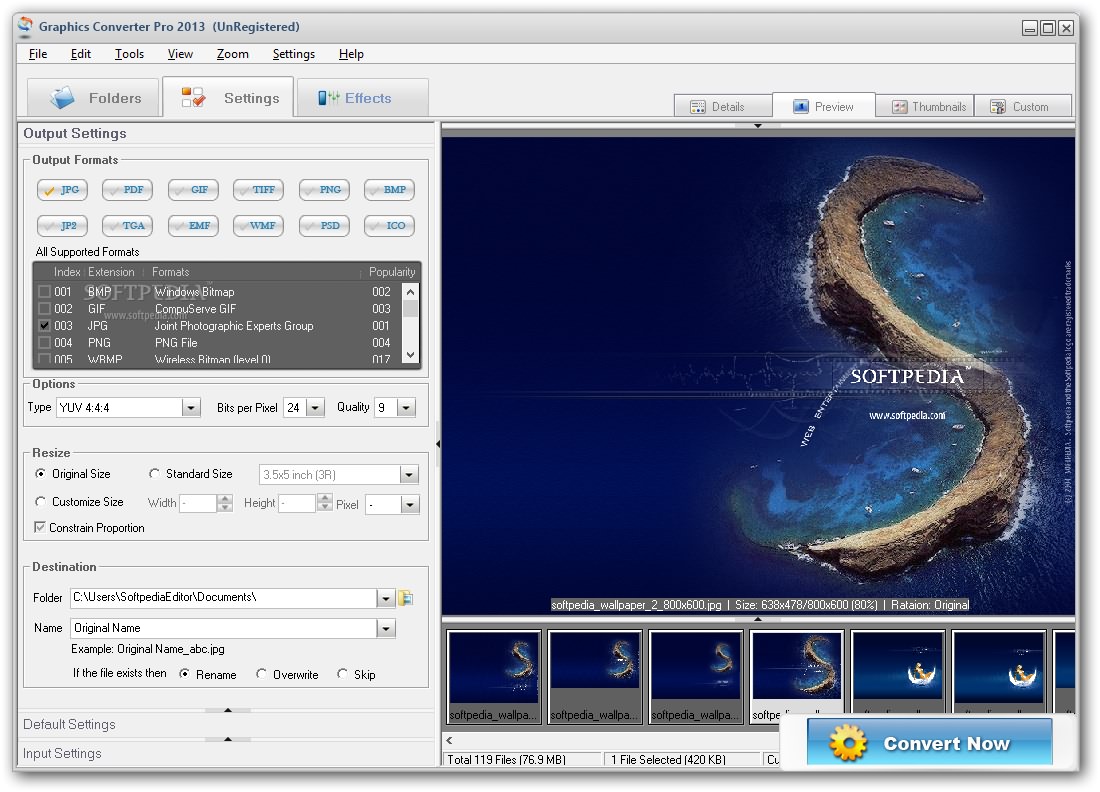Viewport: 1100px width, 792px height.
Task: Open the Help menu
Action: [351, 54]
